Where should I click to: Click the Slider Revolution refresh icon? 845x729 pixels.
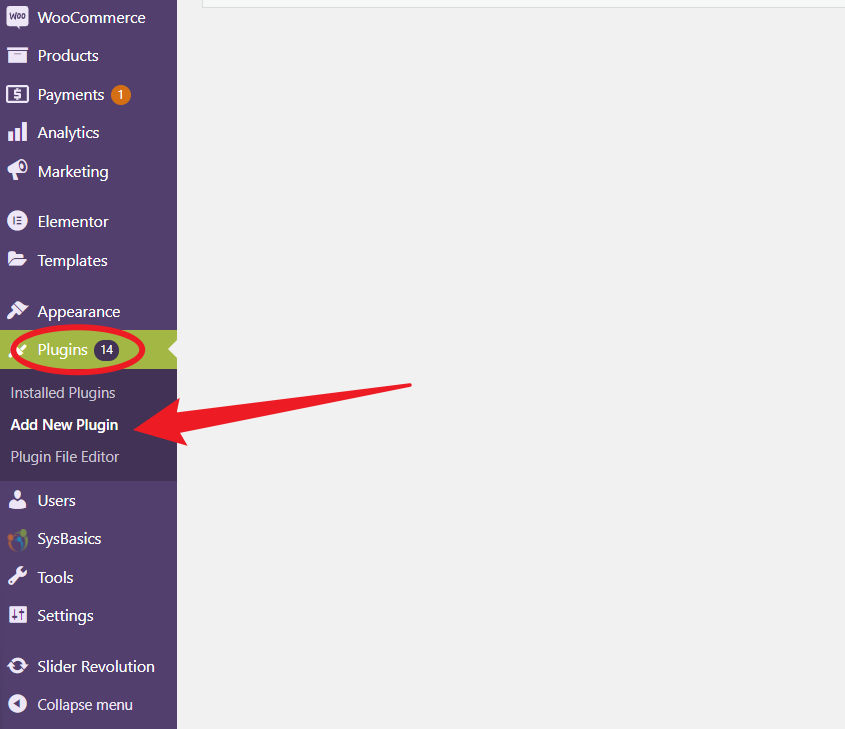(17, 666)
